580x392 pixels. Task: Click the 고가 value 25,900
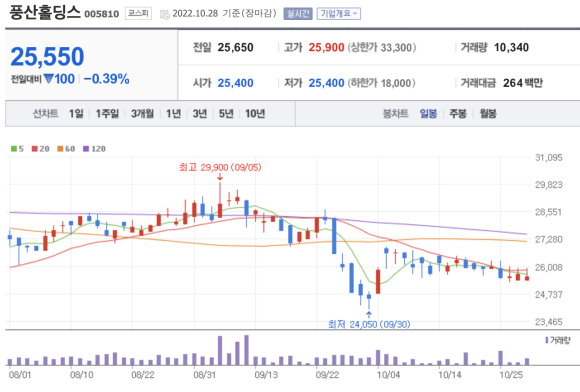[x=326, y=47]
